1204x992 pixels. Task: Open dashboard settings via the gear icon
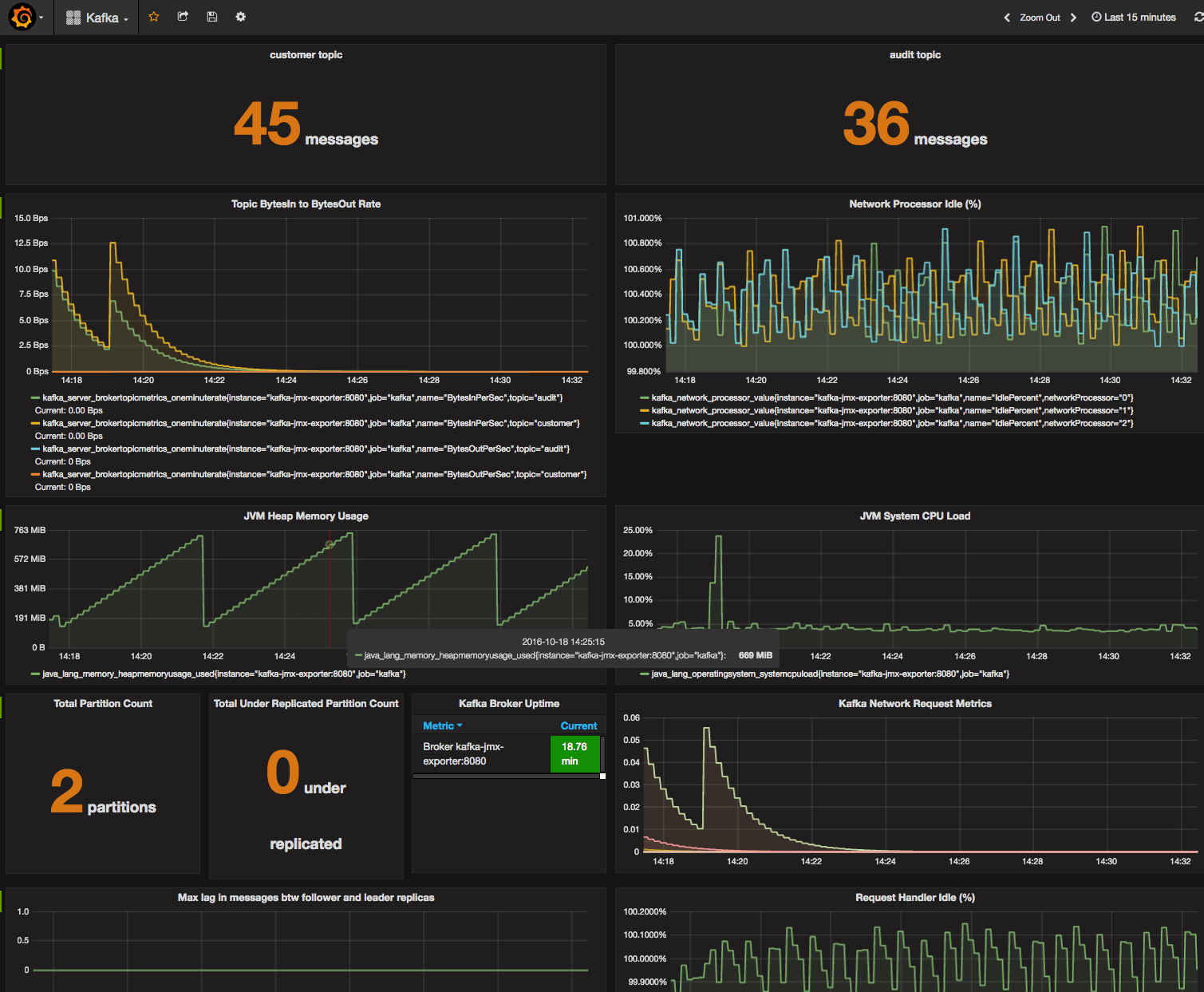[x=240, y=17]
